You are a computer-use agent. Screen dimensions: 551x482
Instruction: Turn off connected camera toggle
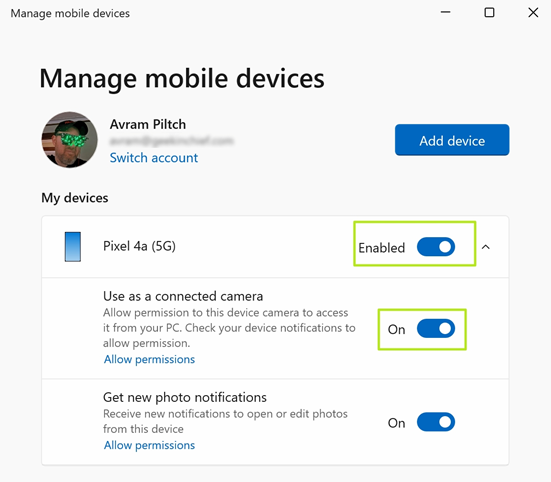click(x=436, y=328)
